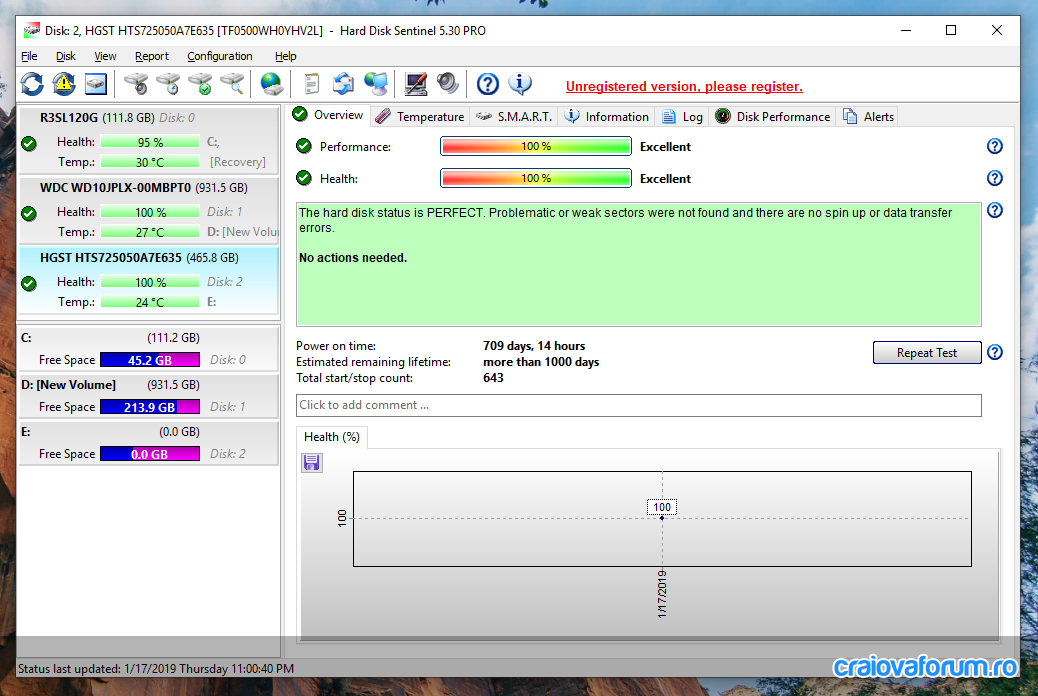Click the Performance 100 % gradient bar
This screenshot has width=1038, height=696.
(x=536, y=146)
